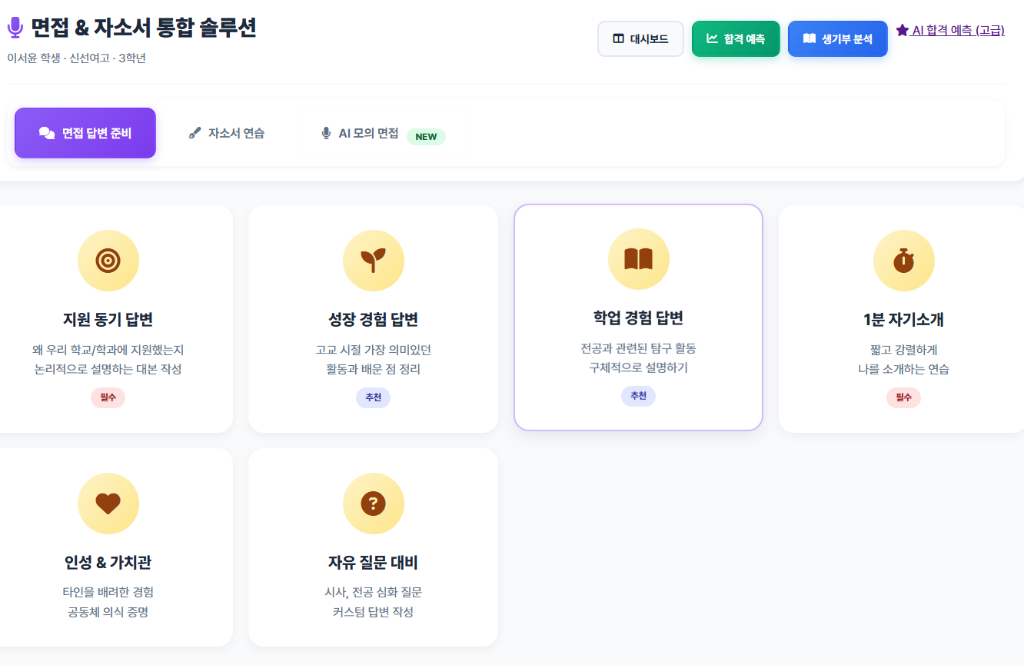Click the question mark icon on 자유 질문 대비 card

[x=373, y=504]
